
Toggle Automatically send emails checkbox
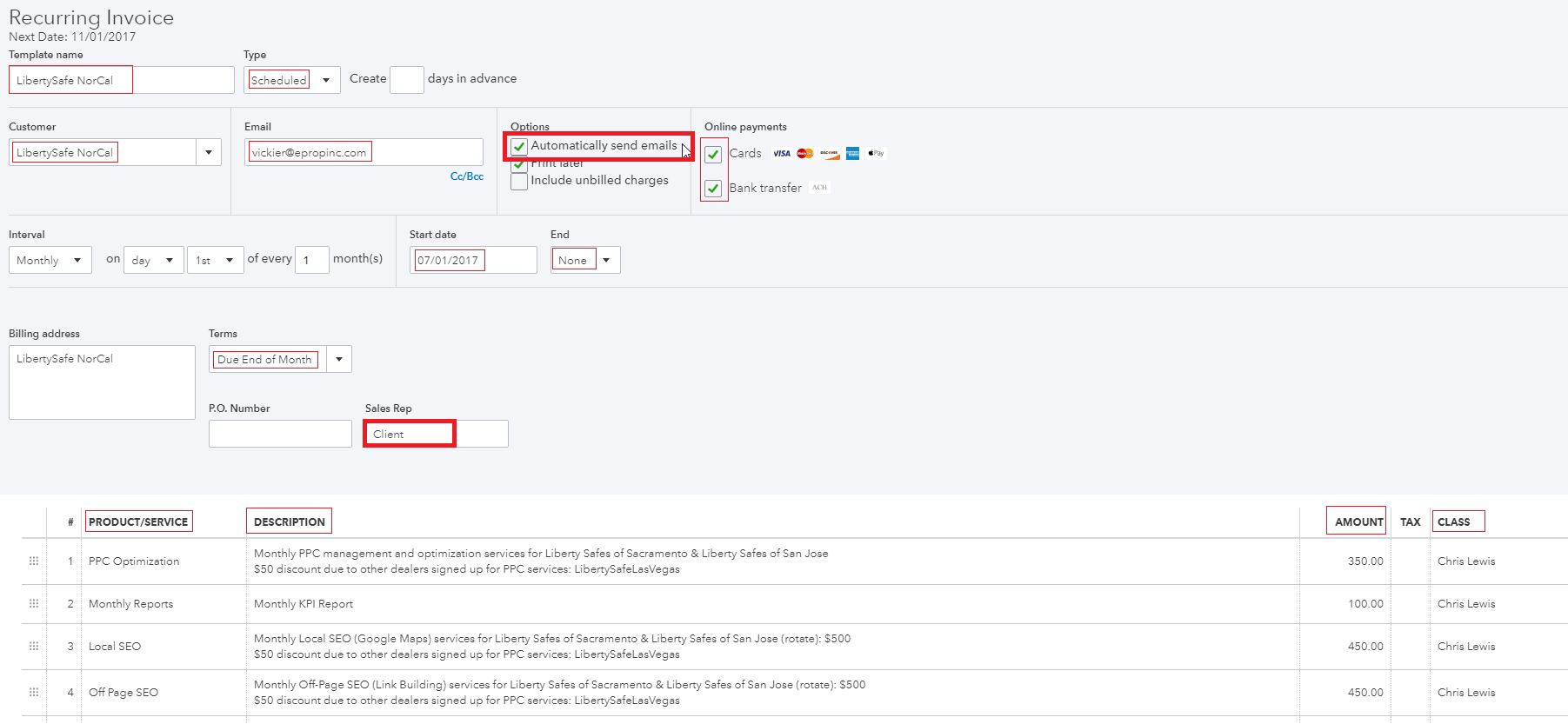click(519, 146)
